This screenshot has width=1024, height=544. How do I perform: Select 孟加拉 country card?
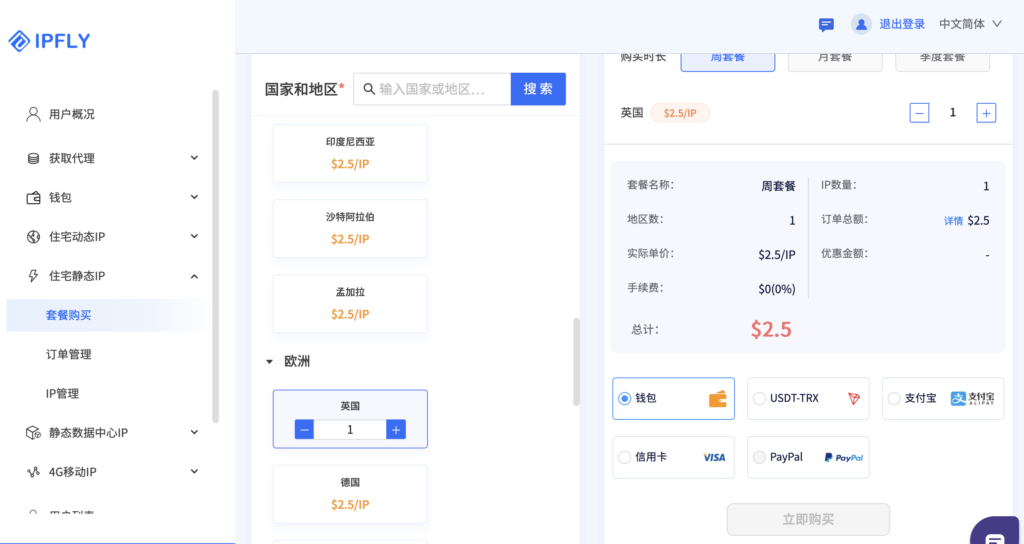[x=350, y=304]
